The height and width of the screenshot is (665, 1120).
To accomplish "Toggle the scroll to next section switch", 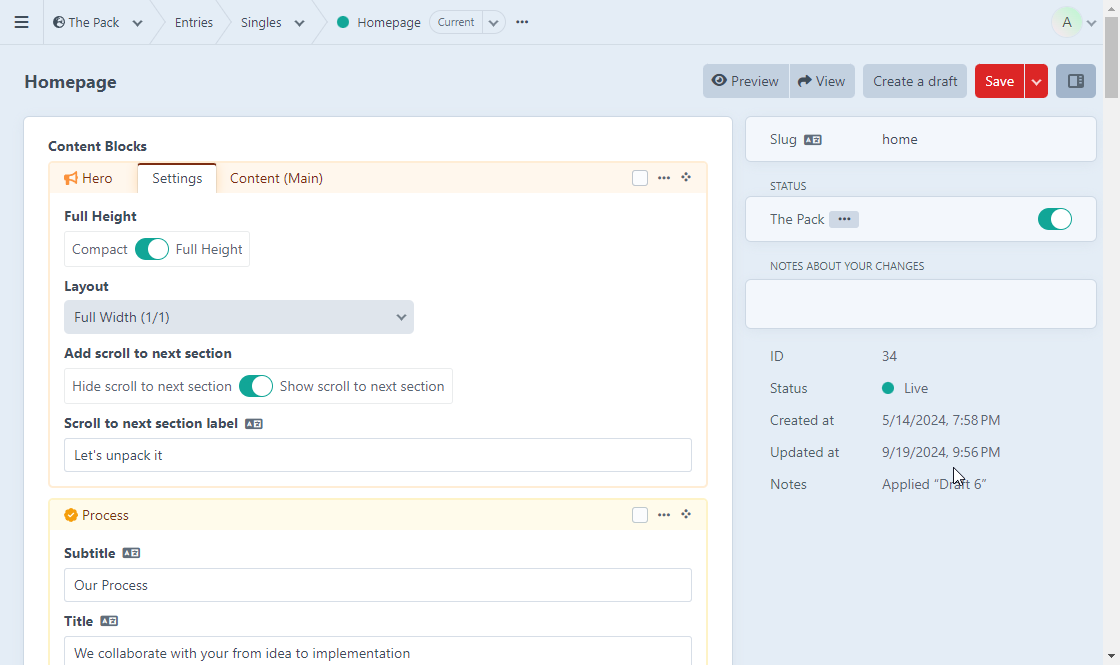I will (x=256, y=386).
